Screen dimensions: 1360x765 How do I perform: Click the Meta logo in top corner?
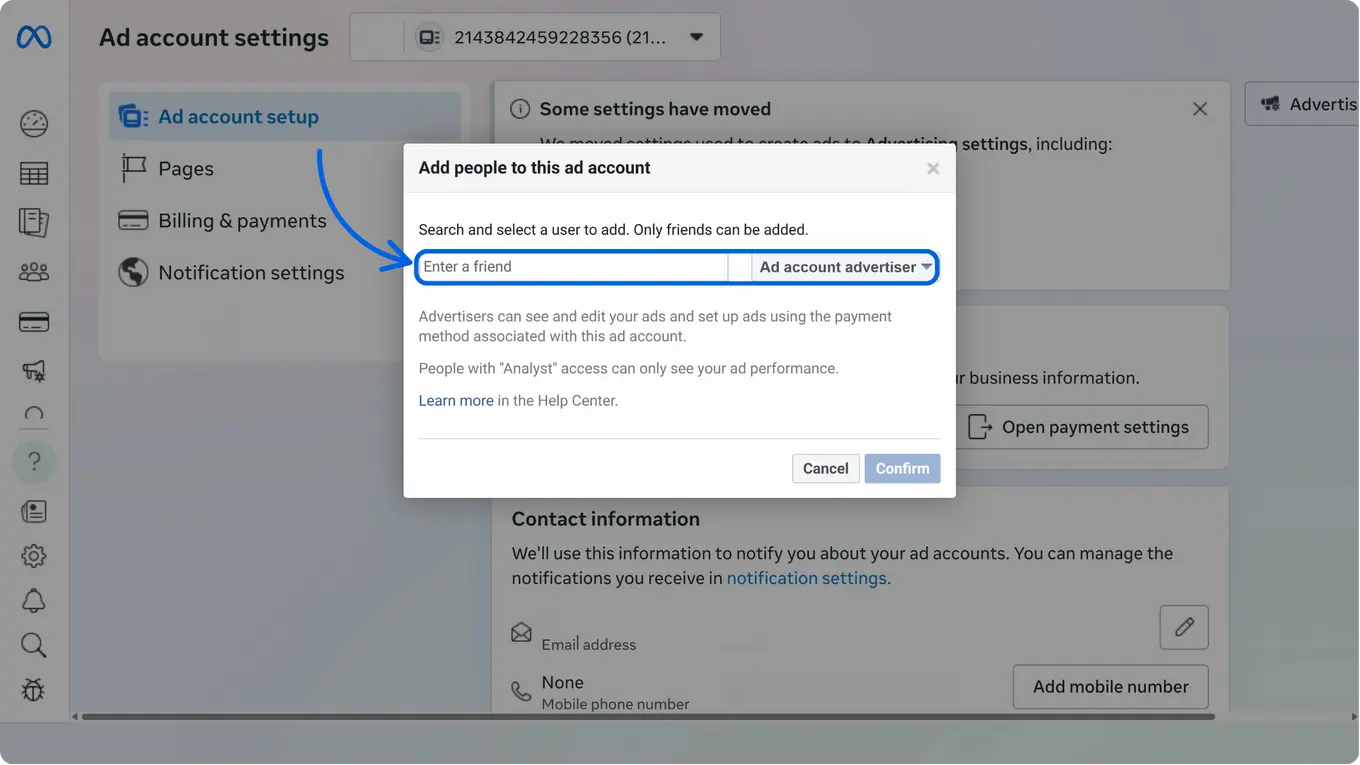click(33, 37)
